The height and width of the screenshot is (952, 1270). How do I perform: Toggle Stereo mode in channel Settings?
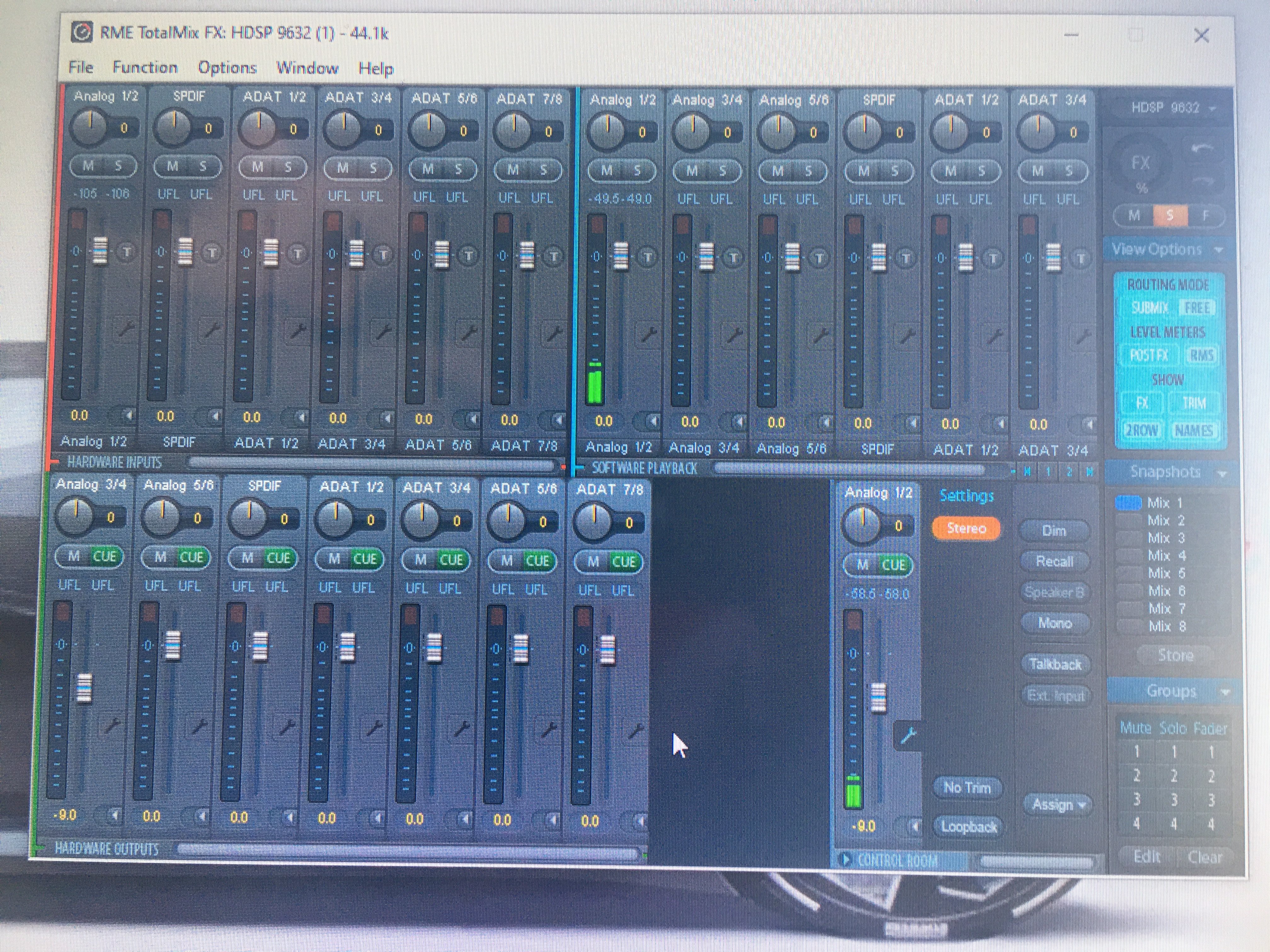pyautogui.click(x=966, y=529)
